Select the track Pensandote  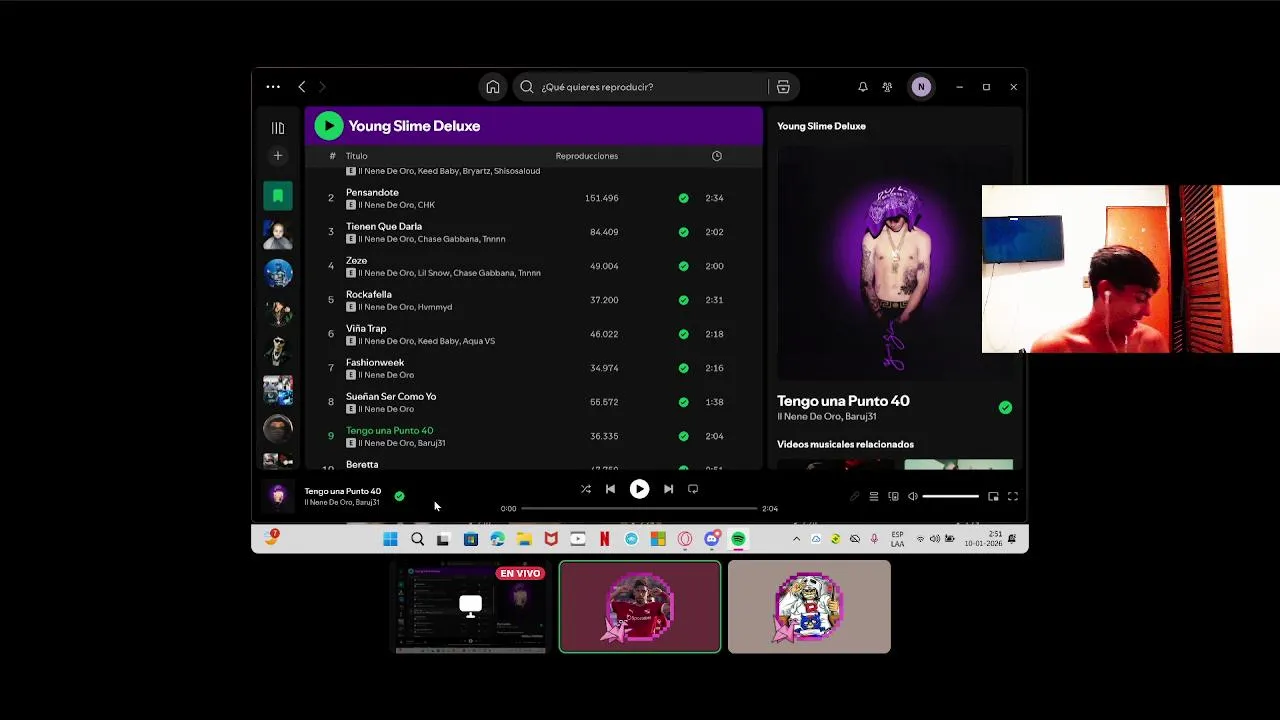[373, 192]
